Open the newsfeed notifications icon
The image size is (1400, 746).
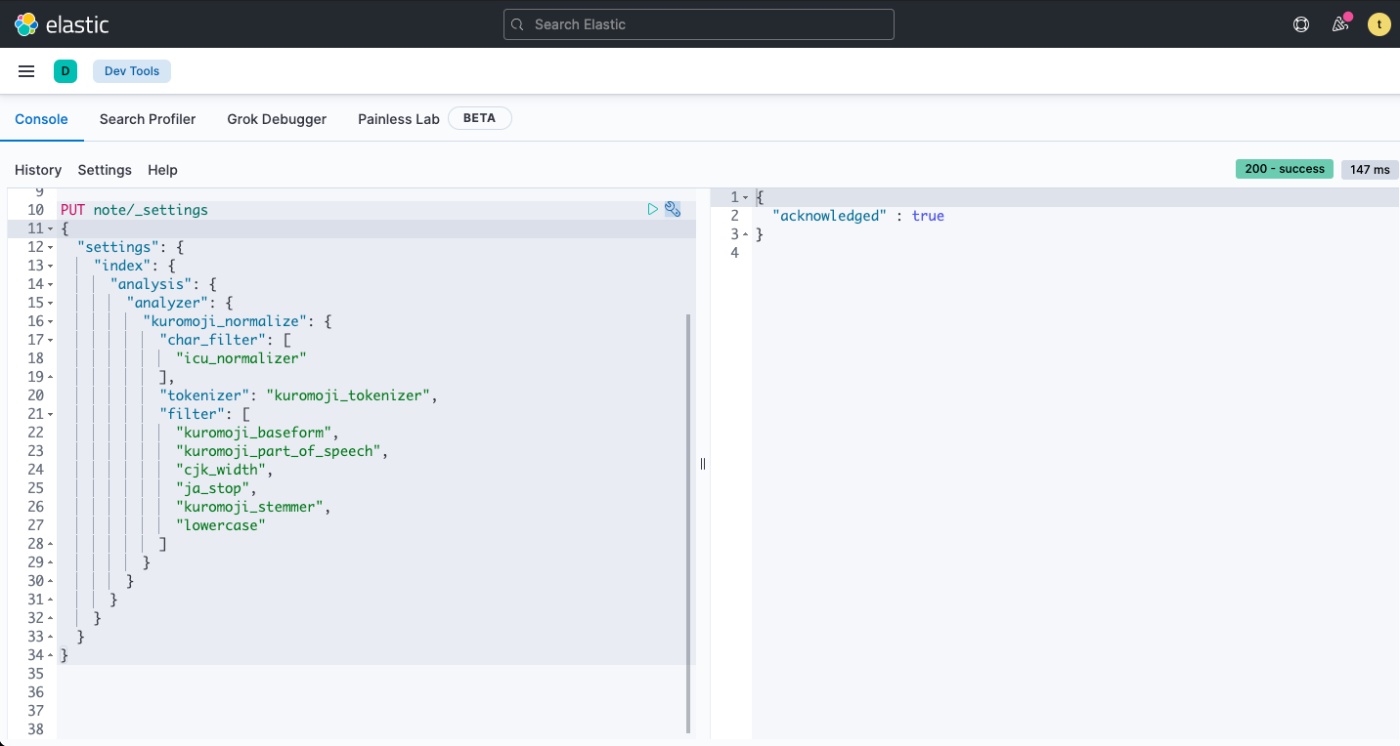(1340, 24)
